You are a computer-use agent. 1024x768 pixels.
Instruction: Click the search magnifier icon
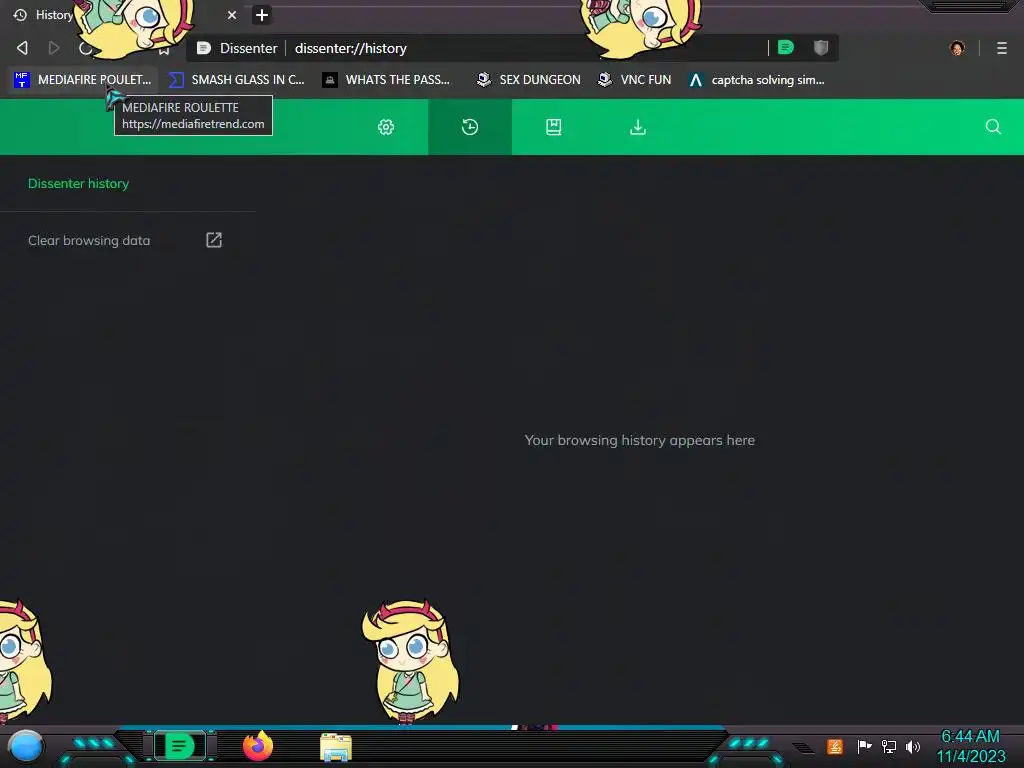point(993,127)
